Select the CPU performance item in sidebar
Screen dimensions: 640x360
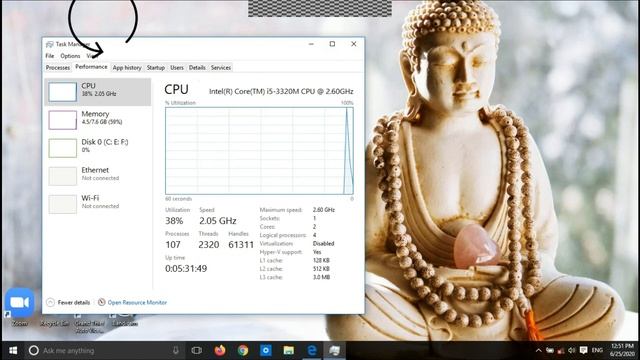[x=98, y=92]
